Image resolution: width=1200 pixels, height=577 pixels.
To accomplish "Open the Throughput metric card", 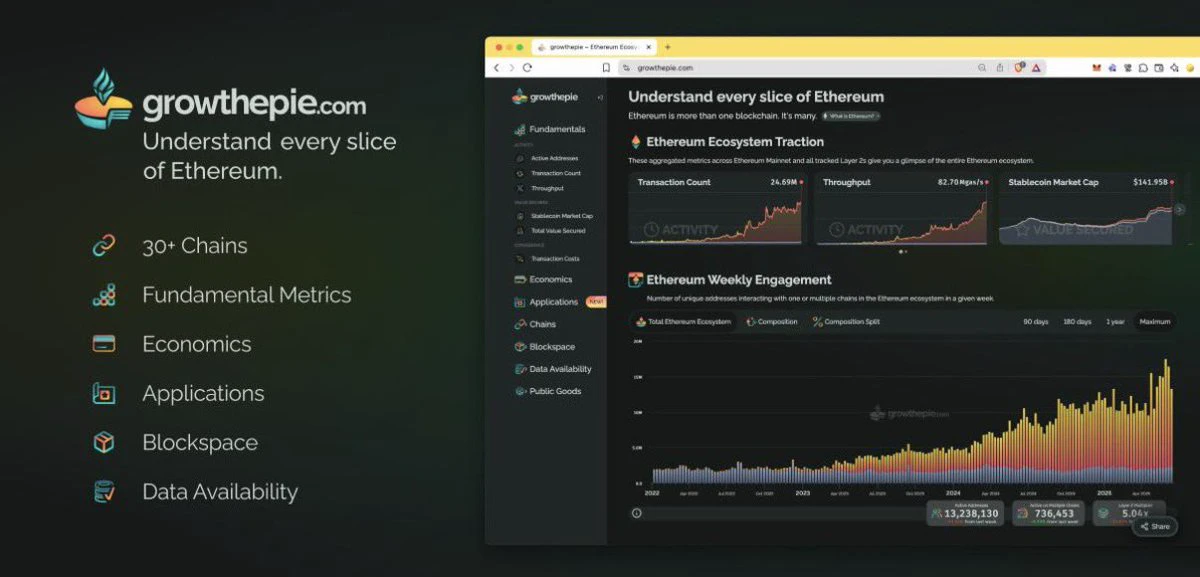I will click(903, 209).
